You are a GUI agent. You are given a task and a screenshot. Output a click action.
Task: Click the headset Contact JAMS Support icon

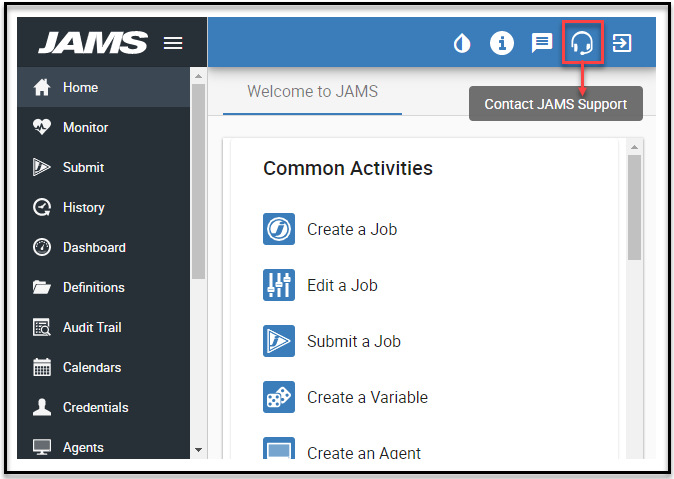[x=582, y=43]
